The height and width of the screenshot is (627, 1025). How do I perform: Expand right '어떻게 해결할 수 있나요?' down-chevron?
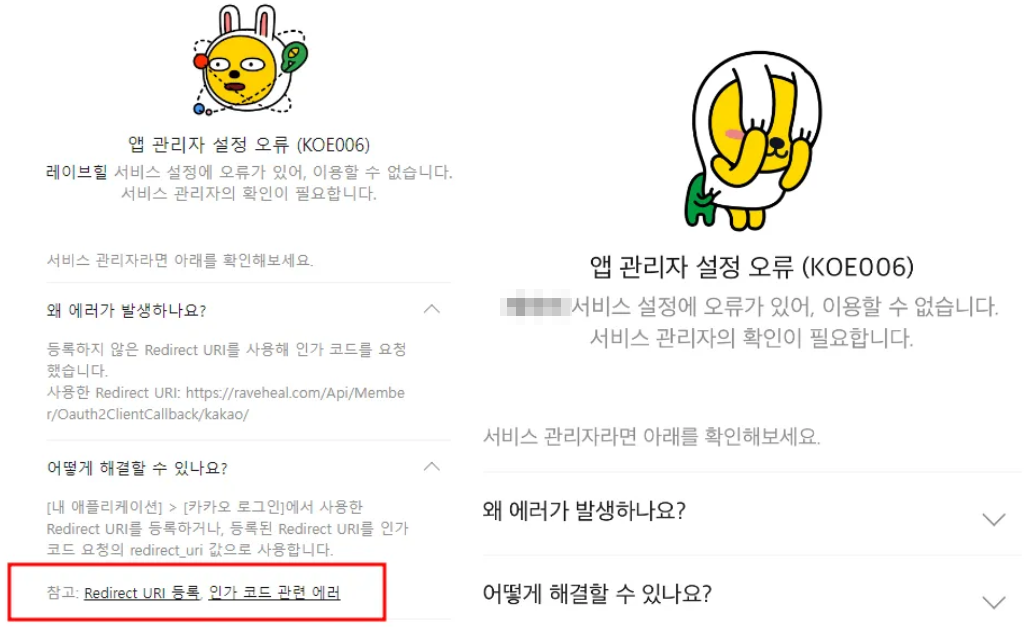coord(994,602)
